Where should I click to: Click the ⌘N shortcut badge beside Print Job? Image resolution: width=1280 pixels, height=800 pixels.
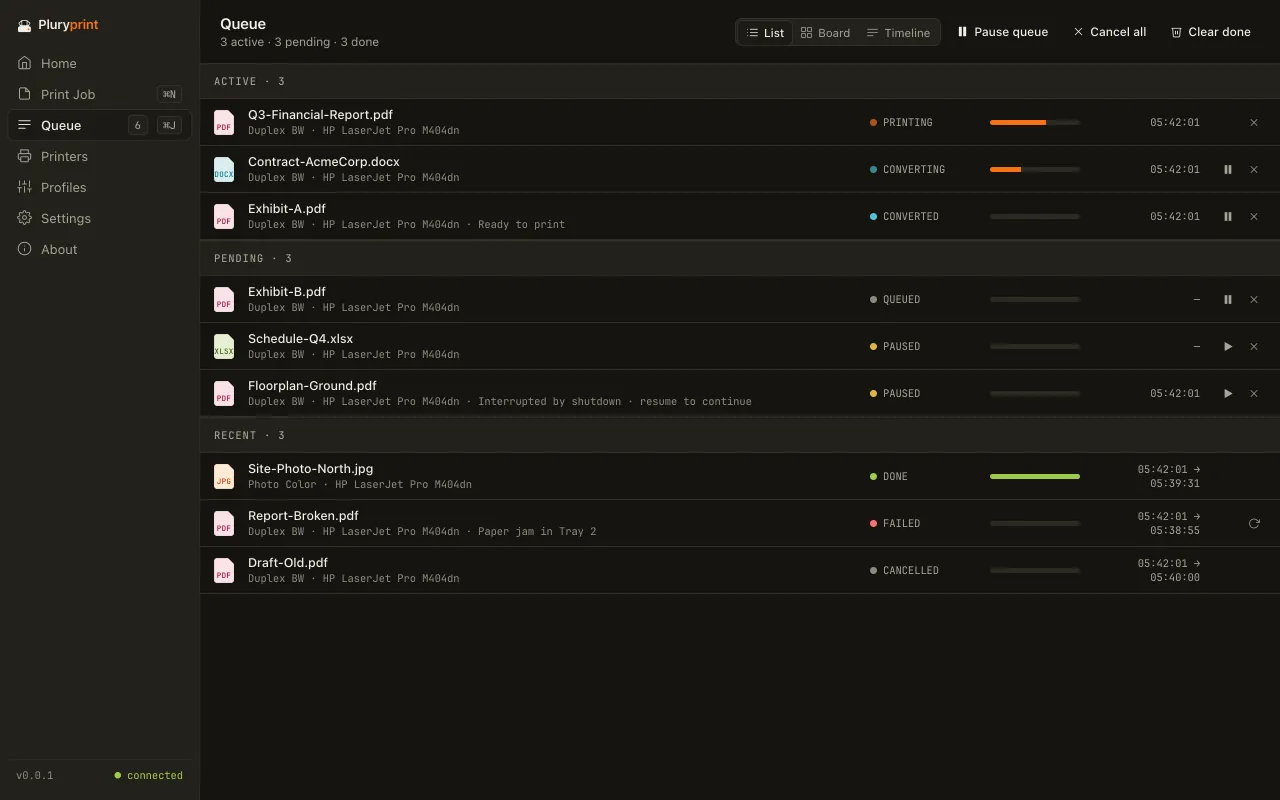(x=170, y=94)
